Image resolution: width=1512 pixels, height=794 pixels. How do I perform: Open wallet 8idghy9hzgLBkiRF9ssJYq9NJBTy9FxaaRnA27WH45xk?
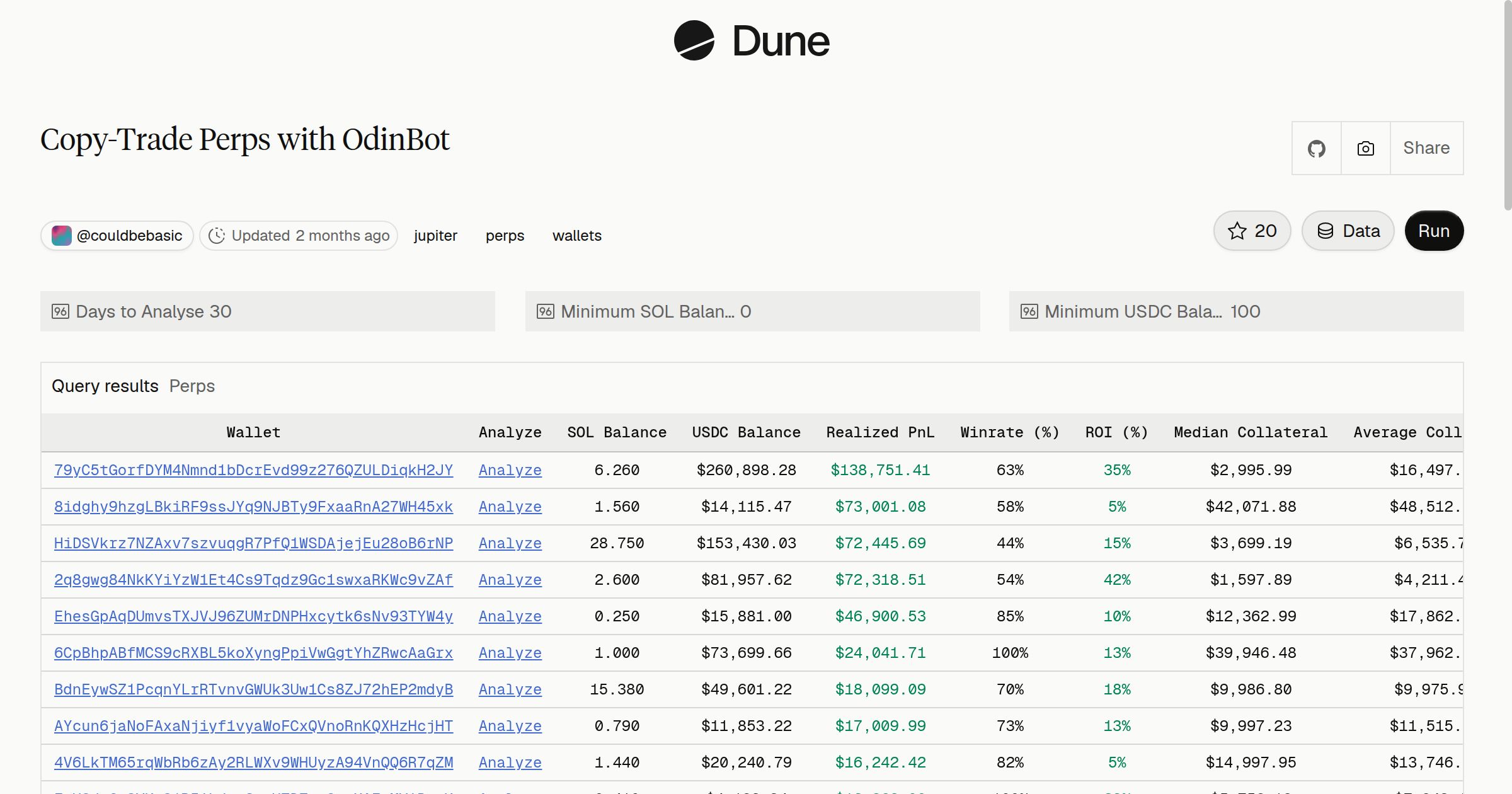coord(253,507)
